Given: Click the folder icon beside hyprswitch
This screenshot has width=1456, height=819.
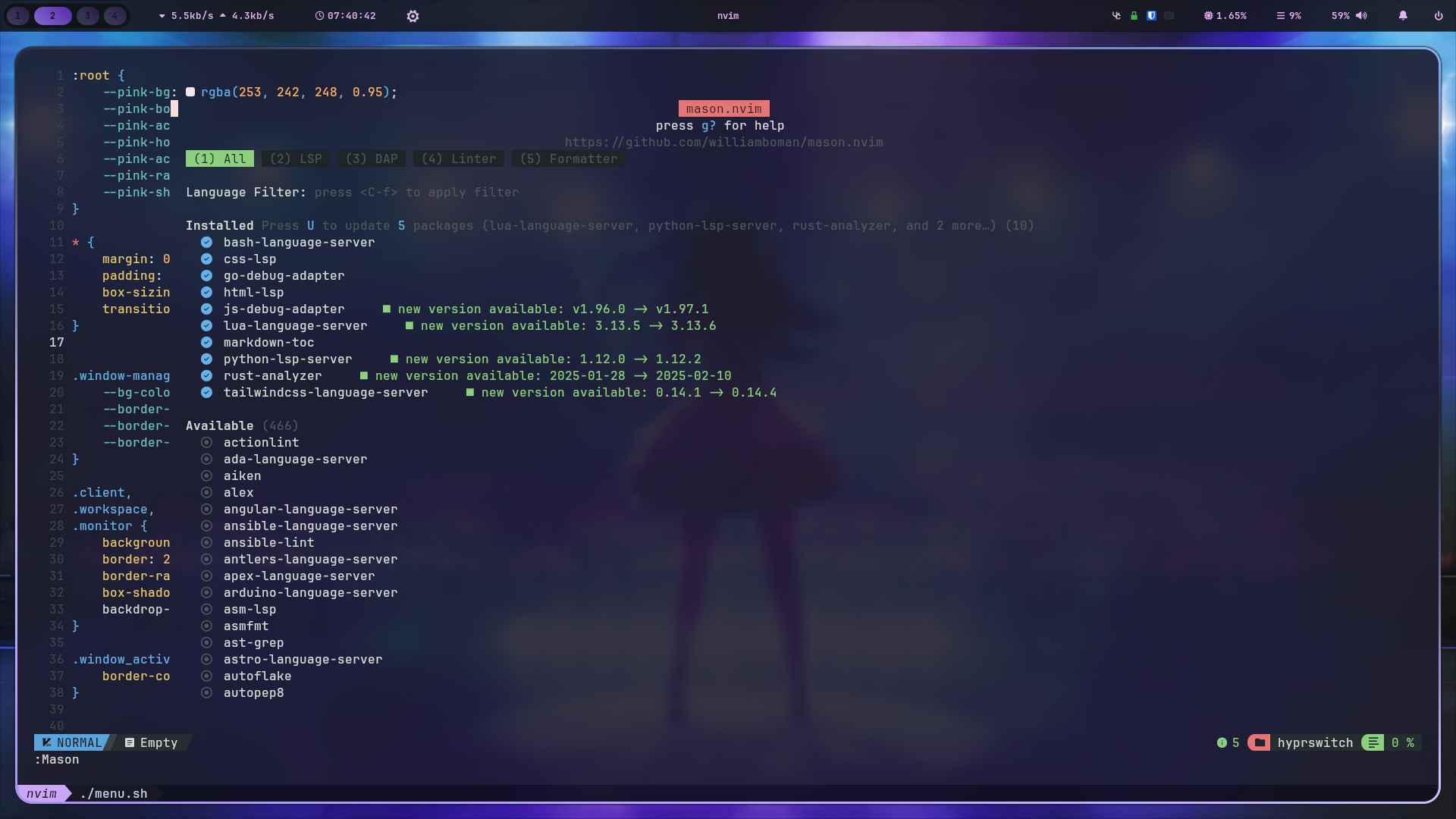Looking at the screenshot, I should [x=1259, y=742].
